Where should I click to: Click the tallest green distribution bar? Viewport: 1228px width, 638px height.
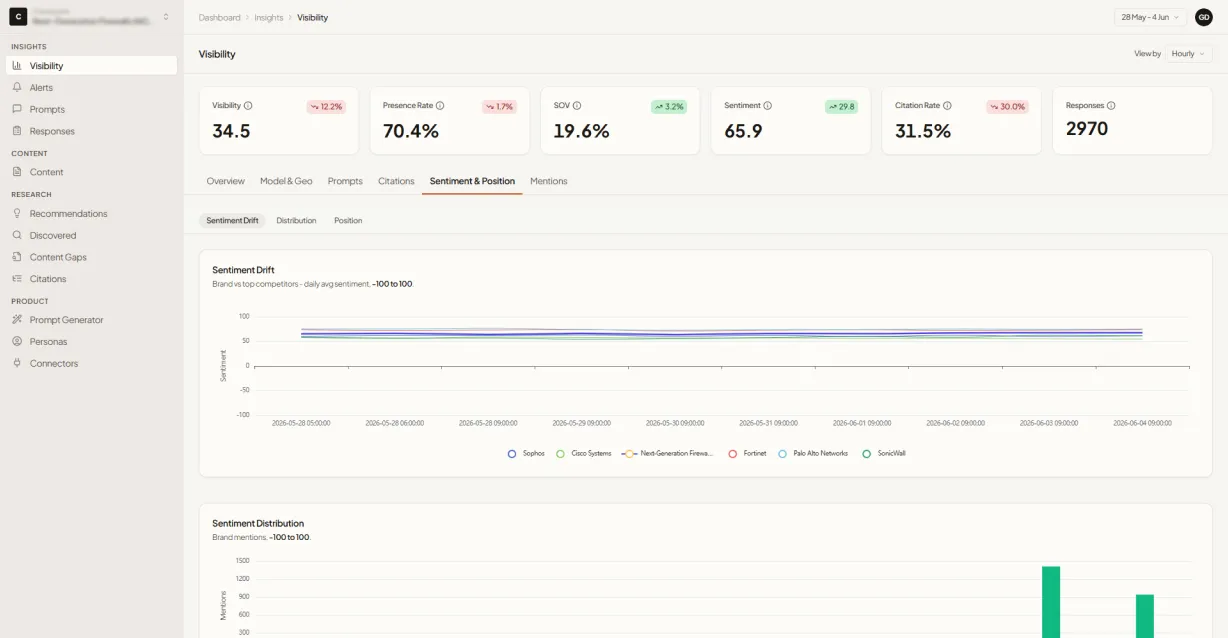(1051, 602)
